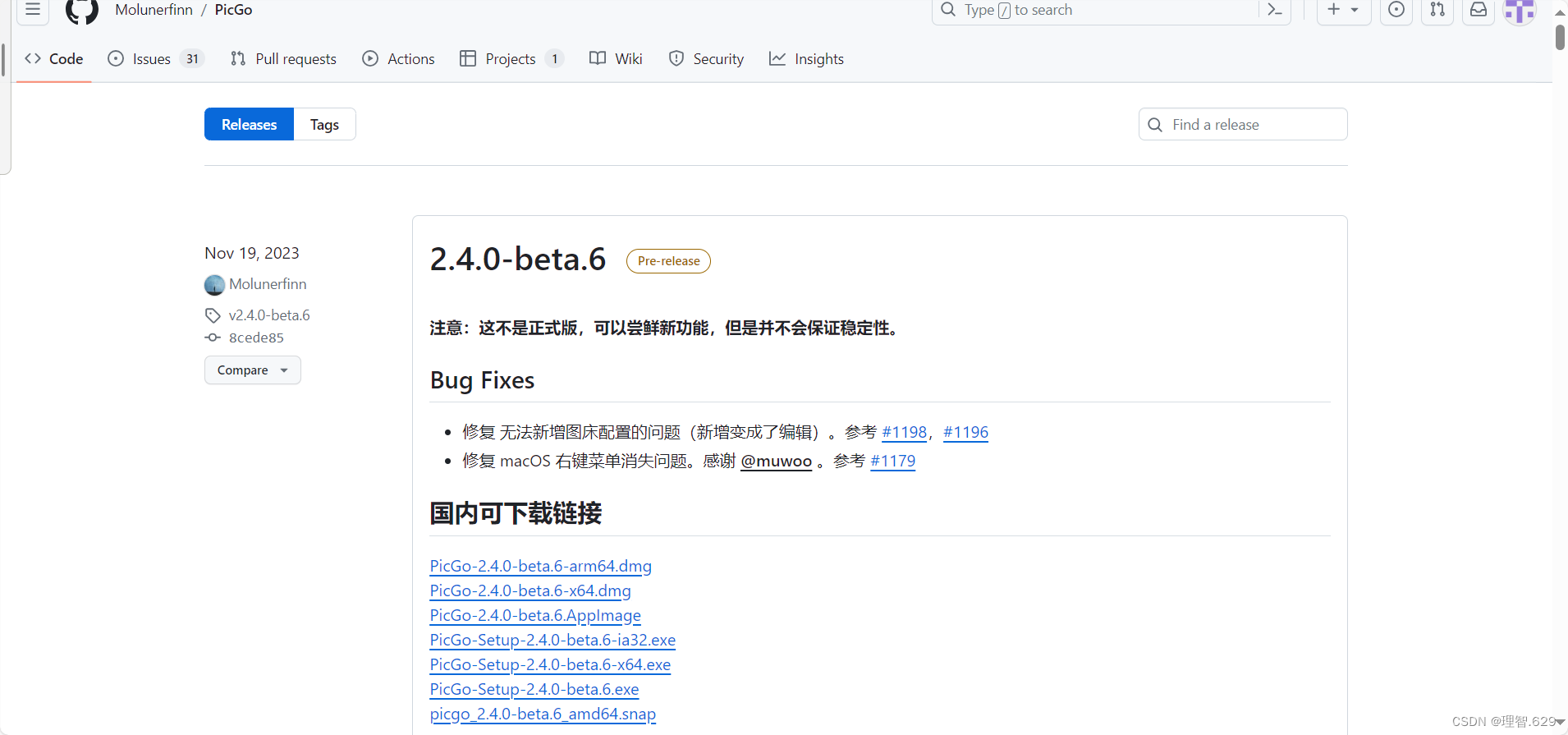Click the Bug Fixes heading

point(482,380)
